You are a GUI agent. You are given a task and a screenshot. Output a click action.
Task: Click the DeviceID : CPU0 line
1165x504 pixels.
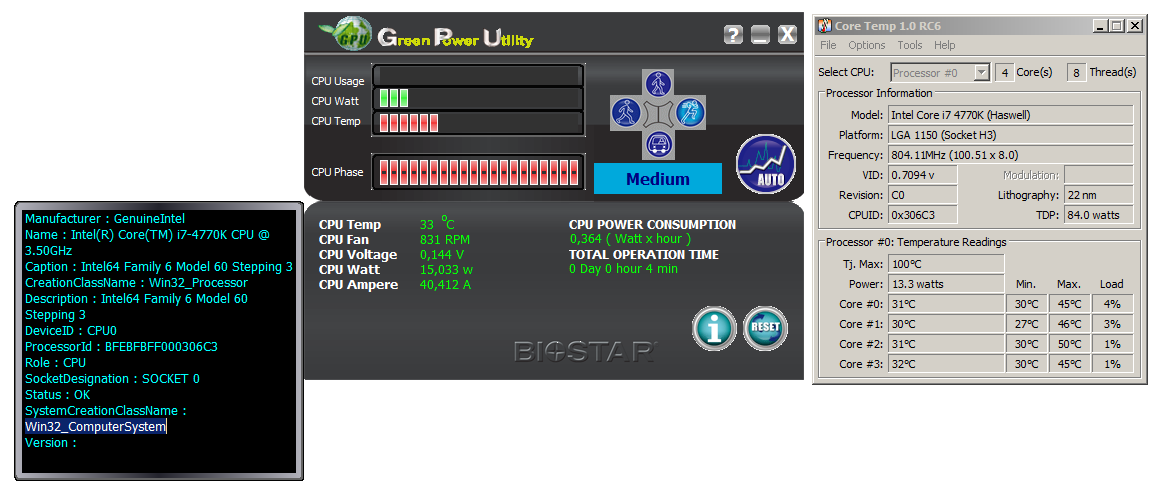click(71, 331)
